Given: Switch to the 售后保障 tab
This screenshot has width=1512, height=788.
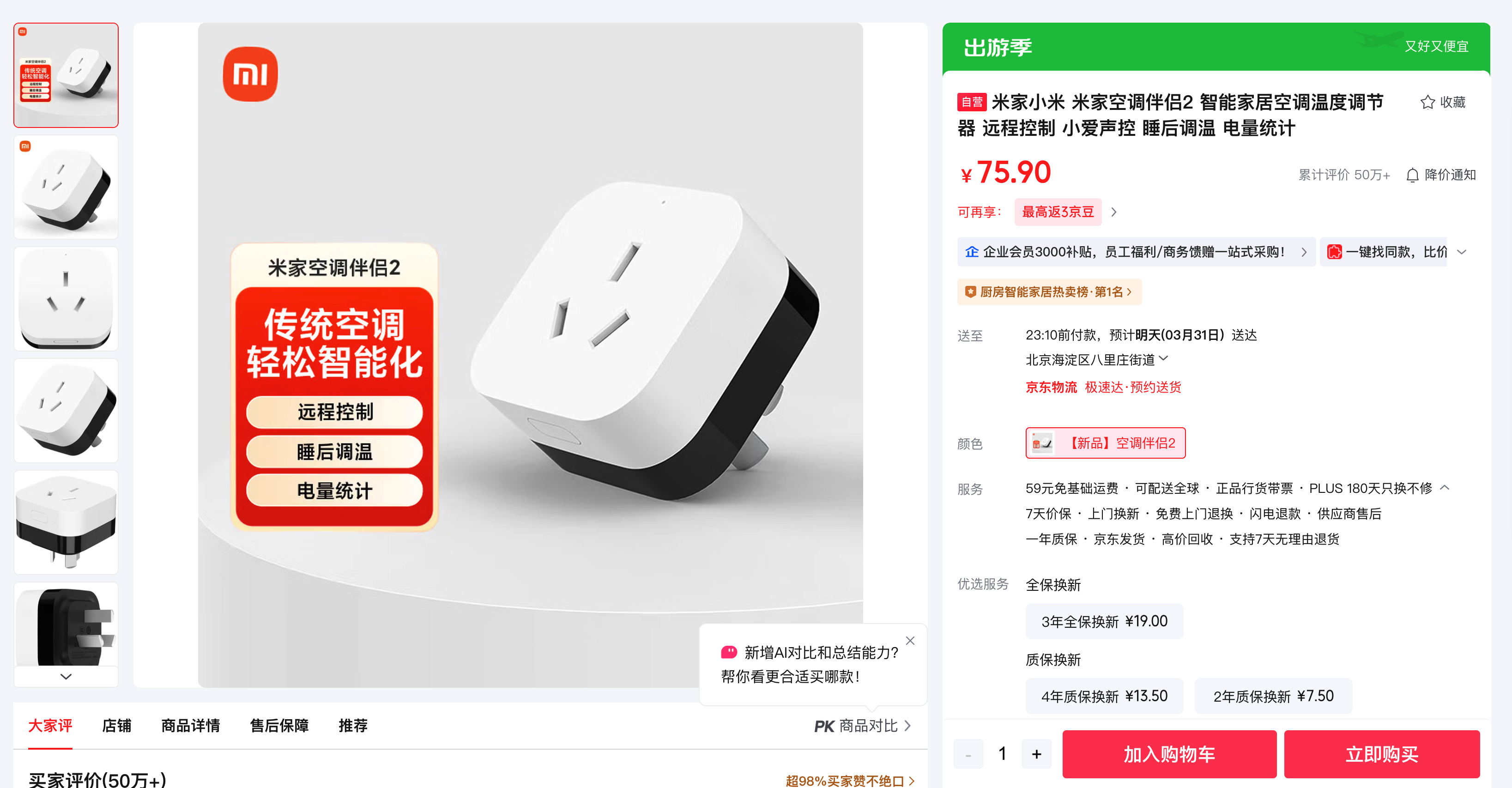Looking at the screenshot, I should pyautogui.click(x=279, y=727).
